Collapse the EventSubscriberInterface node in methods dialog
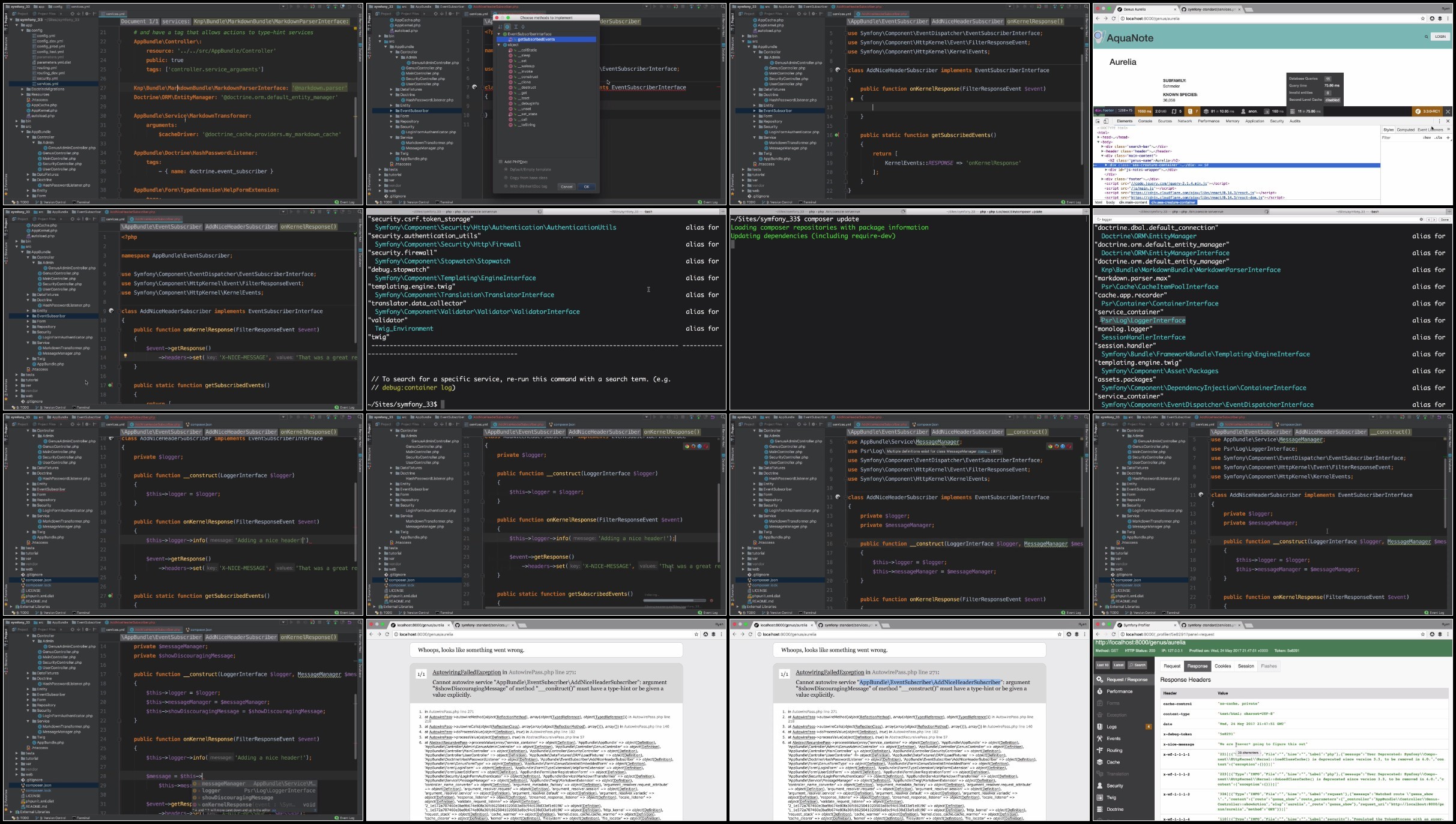Screen dimensions: 1456x824 click(499, 34)
